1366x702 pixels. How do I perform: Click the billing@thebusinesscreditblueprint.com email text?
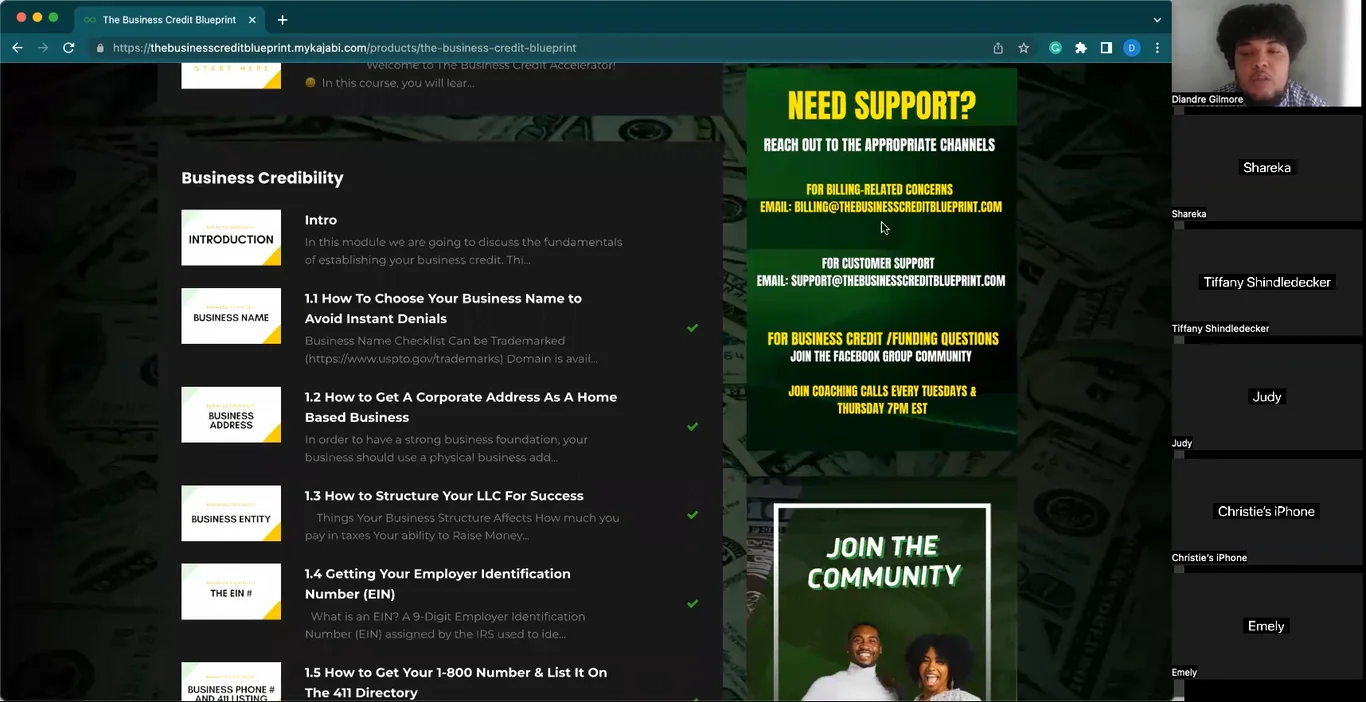(898, 207)
